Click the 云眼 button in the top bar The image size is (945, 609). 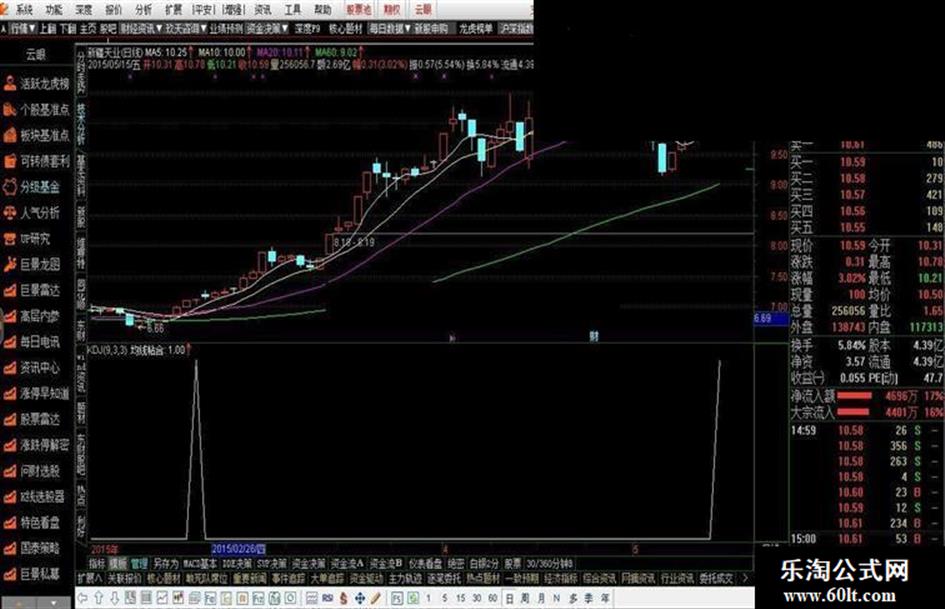[x=423, y=10]
